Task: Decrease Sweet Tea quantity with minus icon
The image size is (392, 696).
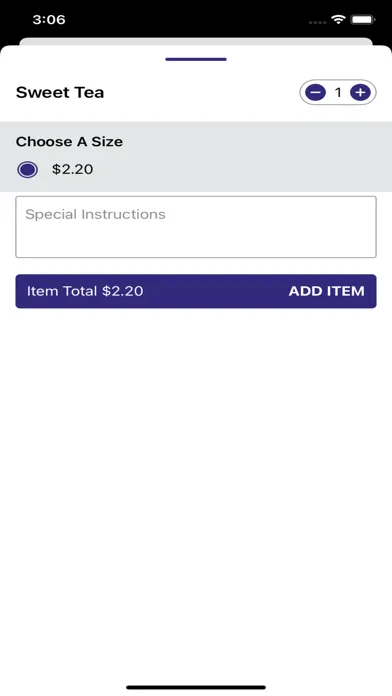Action: tap(315, 93)
